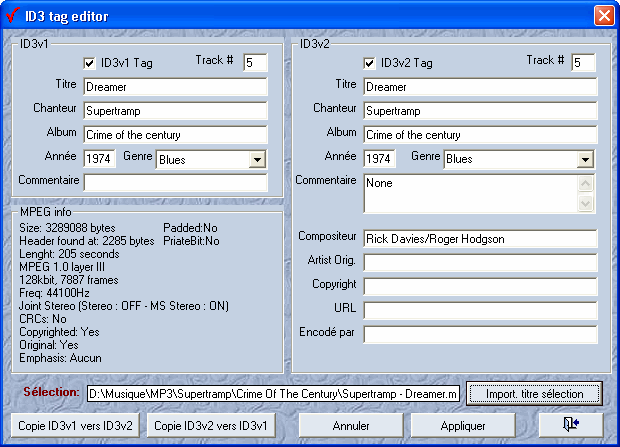Click the Artist Orig. field
The width and height of the screenshot is (620, 447).
click(x=480, y=263)
